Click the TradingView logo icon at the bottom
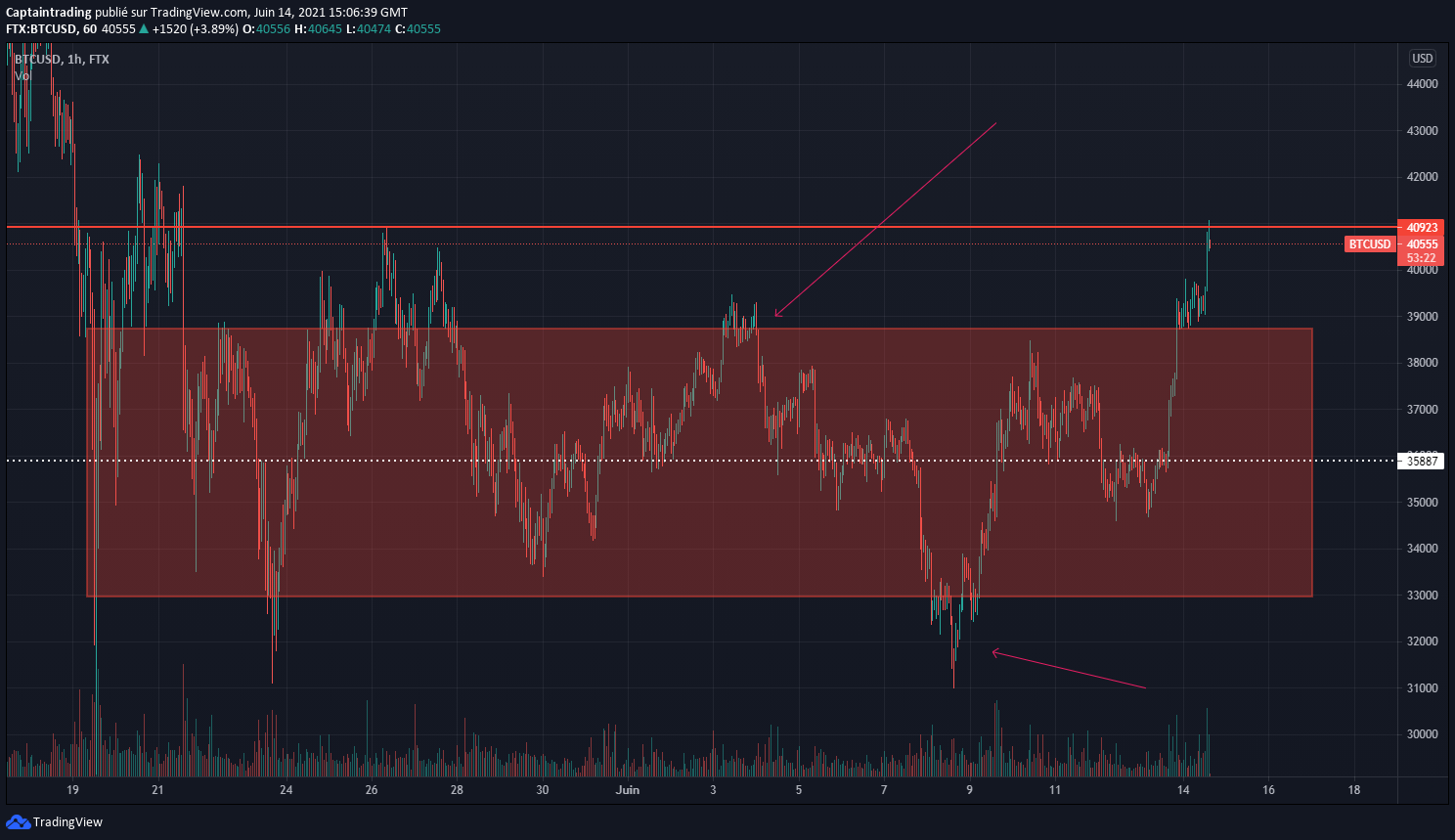1455x840 pixels. pos(18,821)
